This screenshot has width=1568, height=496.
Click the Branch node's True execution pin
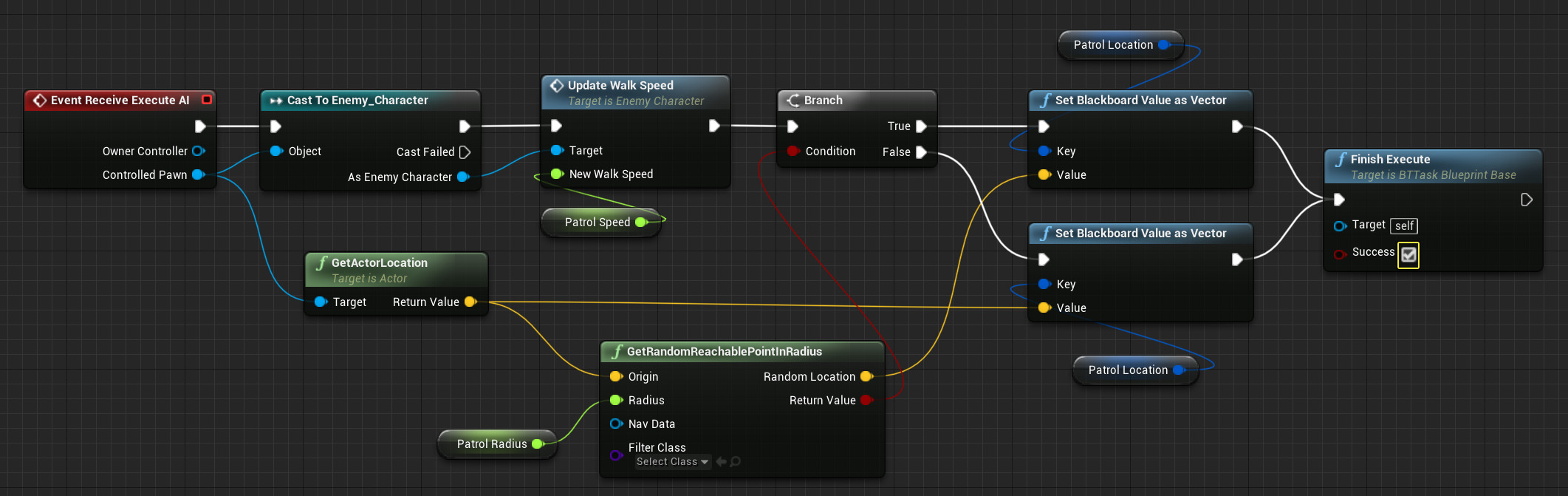pyautogui.click(x=921, y=126)
